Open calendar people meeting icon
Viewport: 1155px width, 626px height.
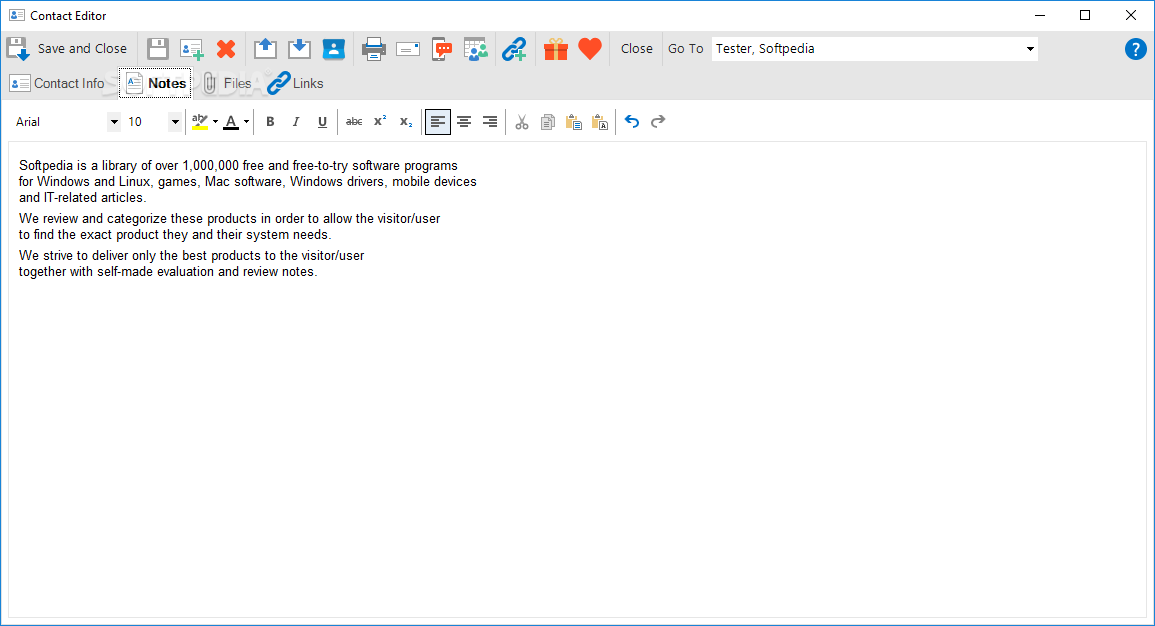[x=476, y=49]
